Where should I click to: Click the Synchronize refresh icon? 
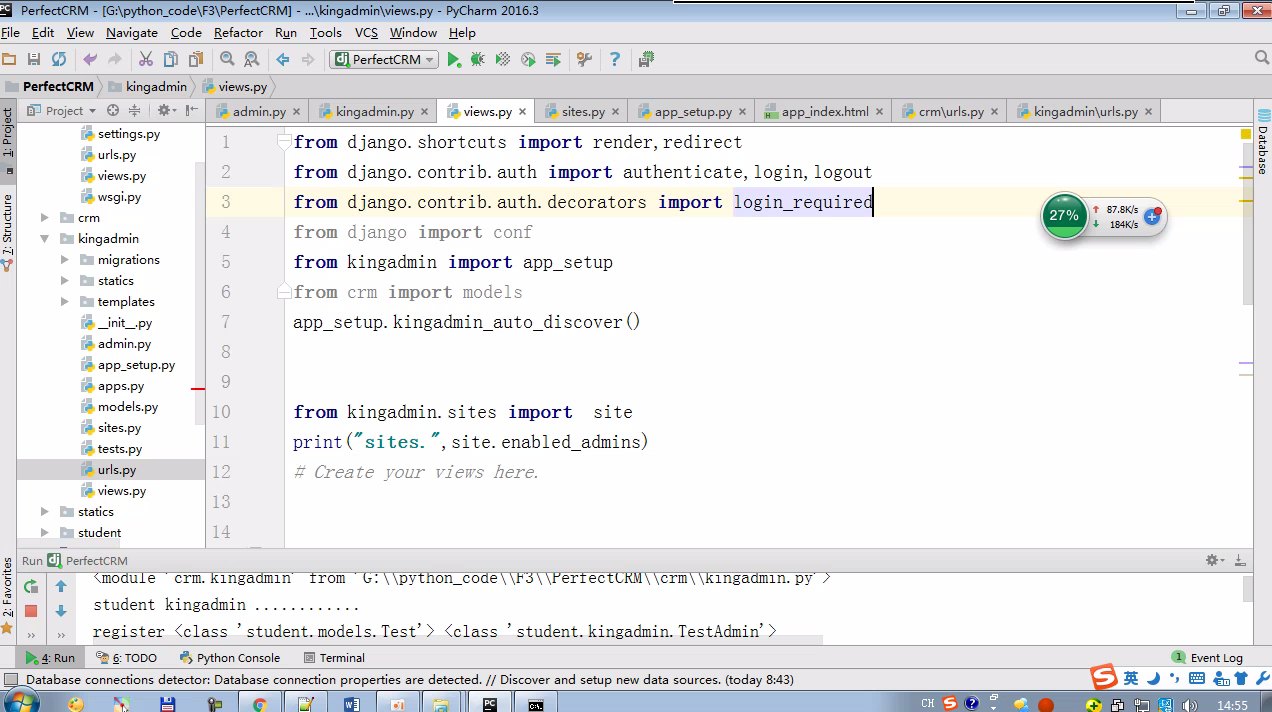click(x=59, y=60)
